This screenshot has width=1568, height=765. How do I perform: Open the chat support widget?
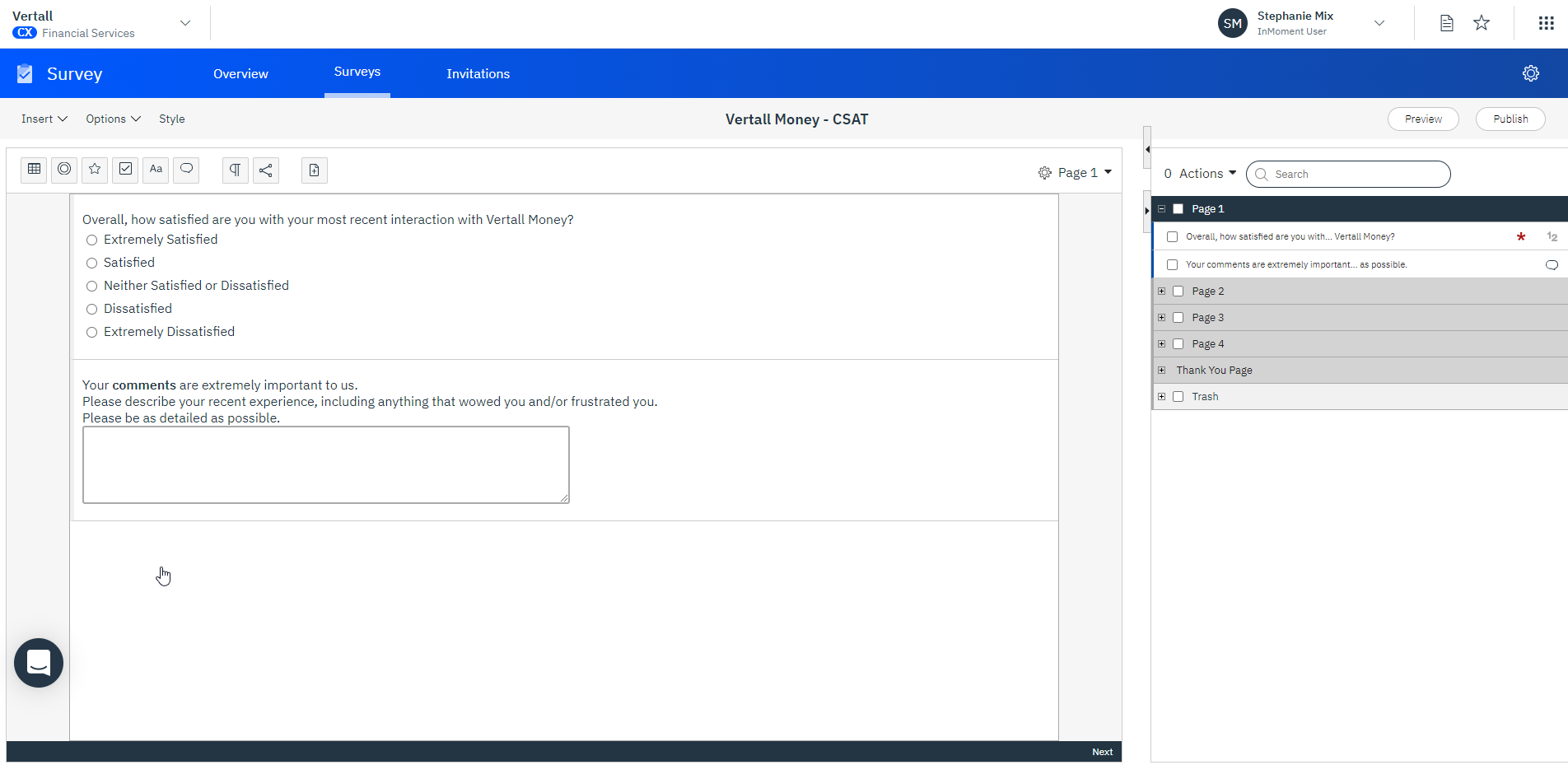point(39,663)
